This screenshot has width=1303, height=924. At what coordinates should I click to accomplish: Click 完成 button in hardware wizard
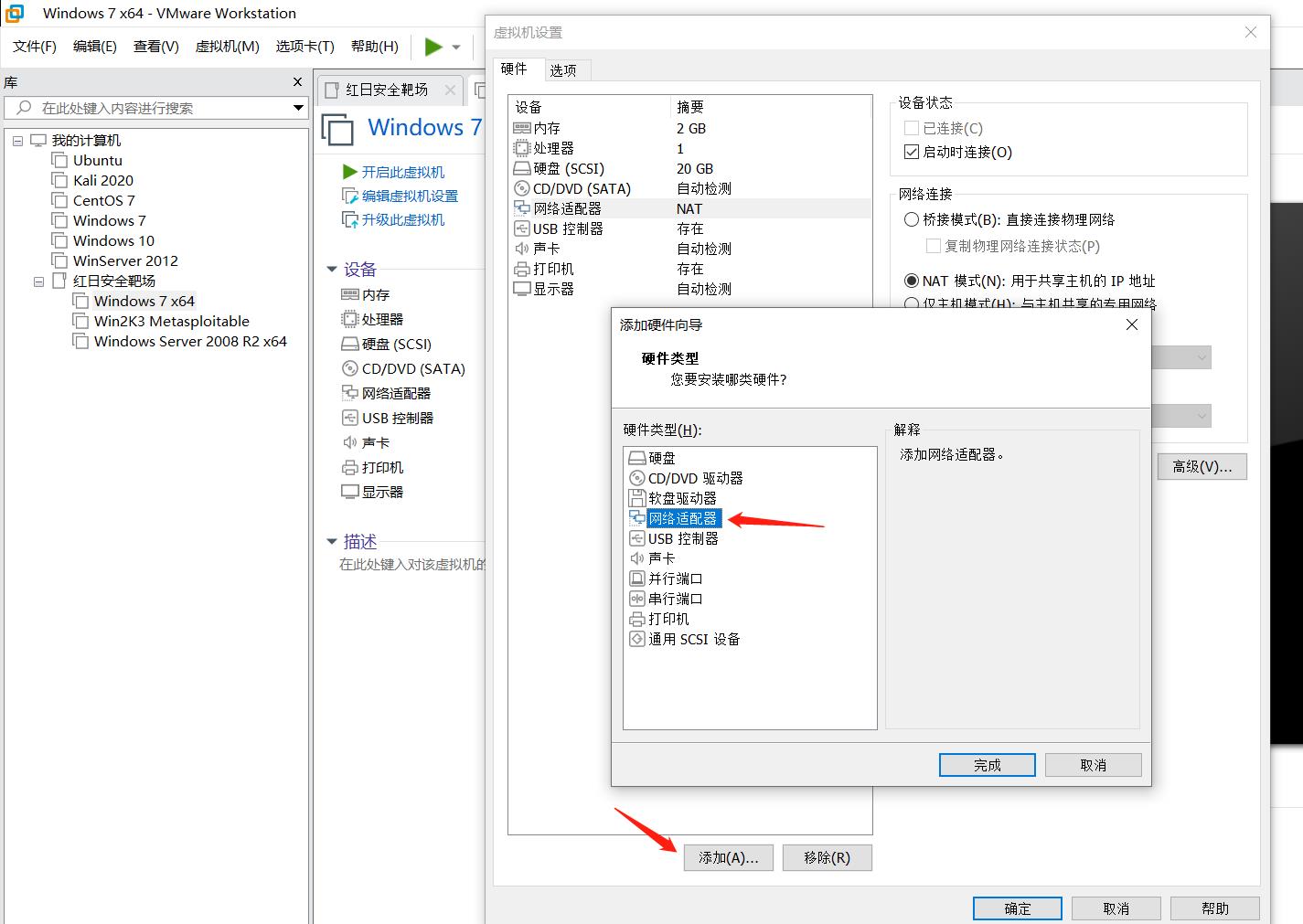click(x=988, y=765)
